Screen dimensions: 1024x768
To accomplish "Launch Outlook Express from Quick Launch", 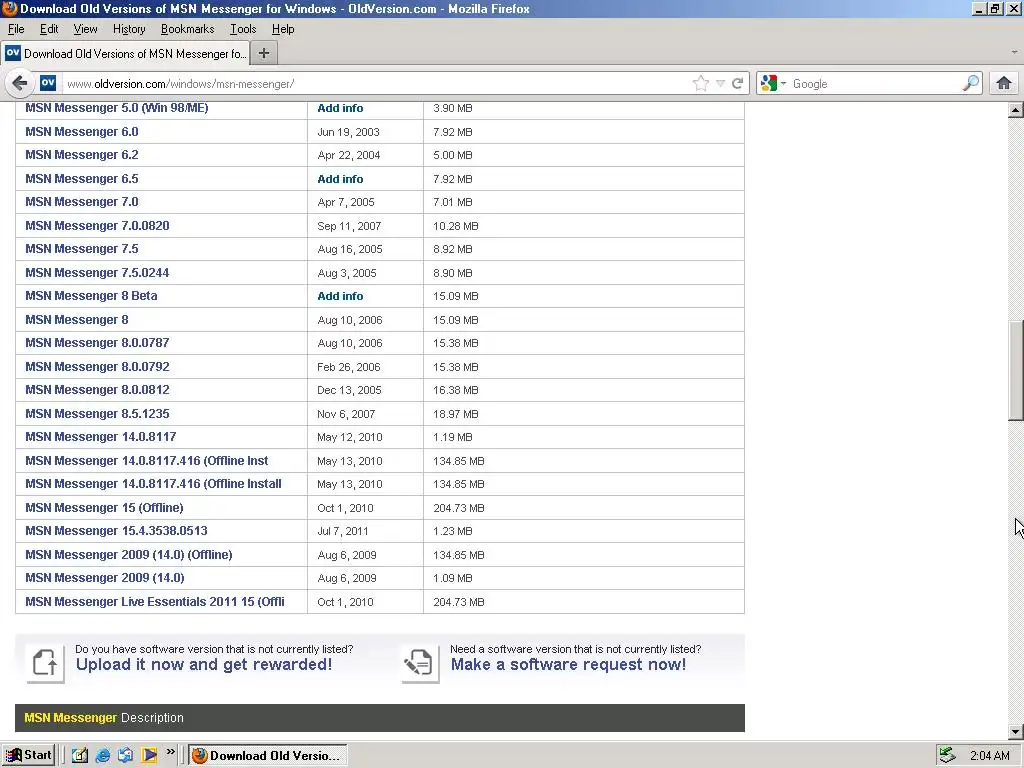I will [125, 756].
